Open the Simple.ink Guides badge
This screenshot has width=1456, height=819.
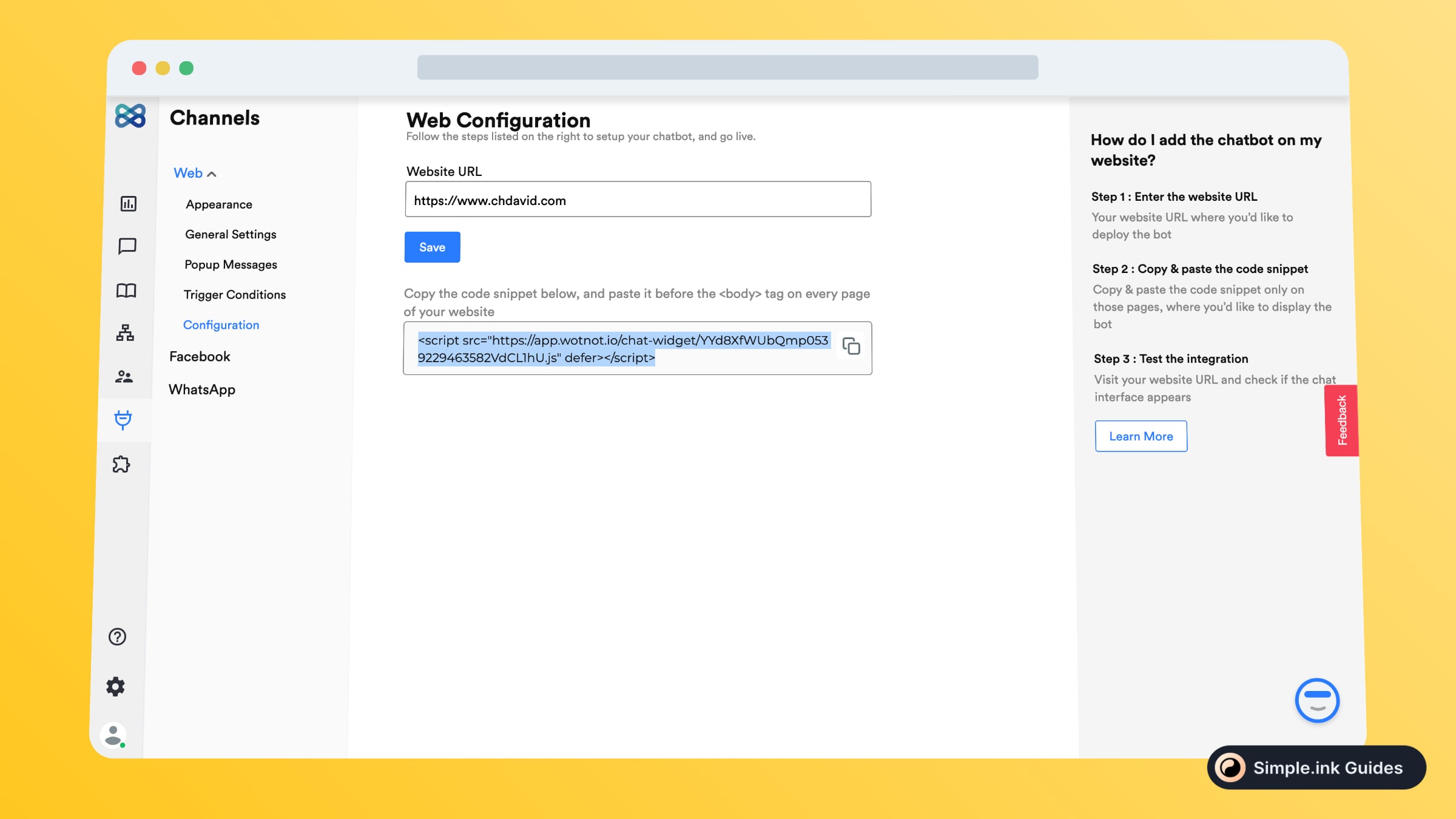(1316, 767)
